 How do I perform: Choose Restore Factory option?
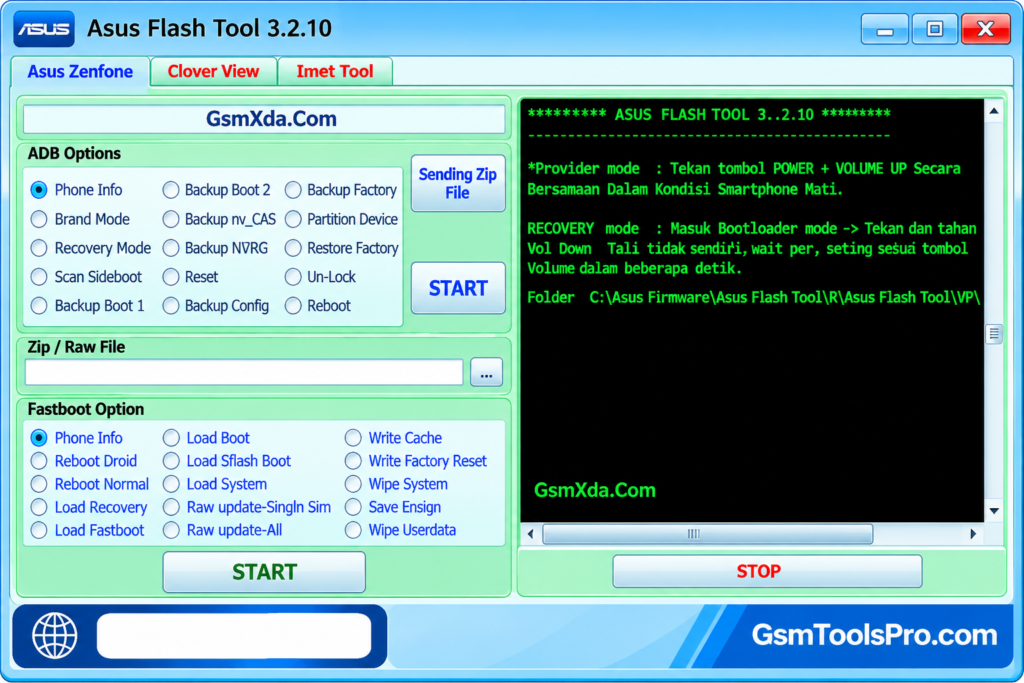293,248
